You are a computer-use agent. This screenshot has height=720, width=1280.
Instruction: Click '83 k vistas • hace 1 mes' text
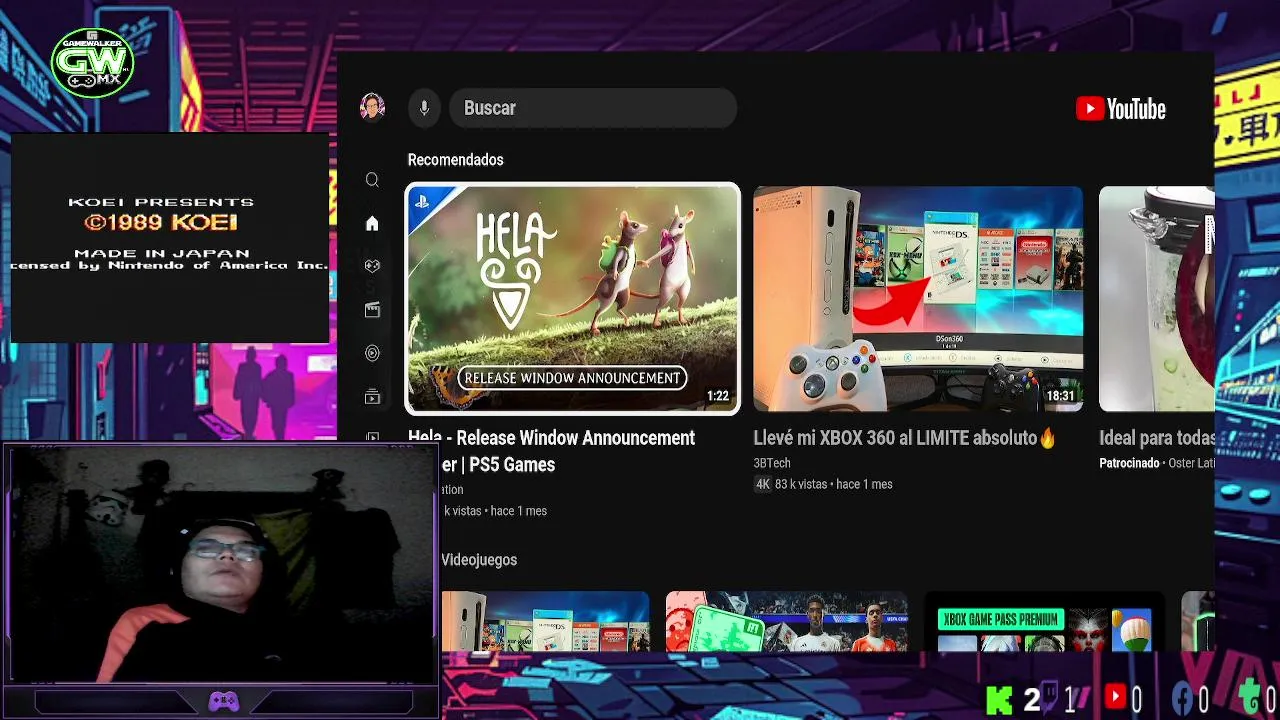834,484
